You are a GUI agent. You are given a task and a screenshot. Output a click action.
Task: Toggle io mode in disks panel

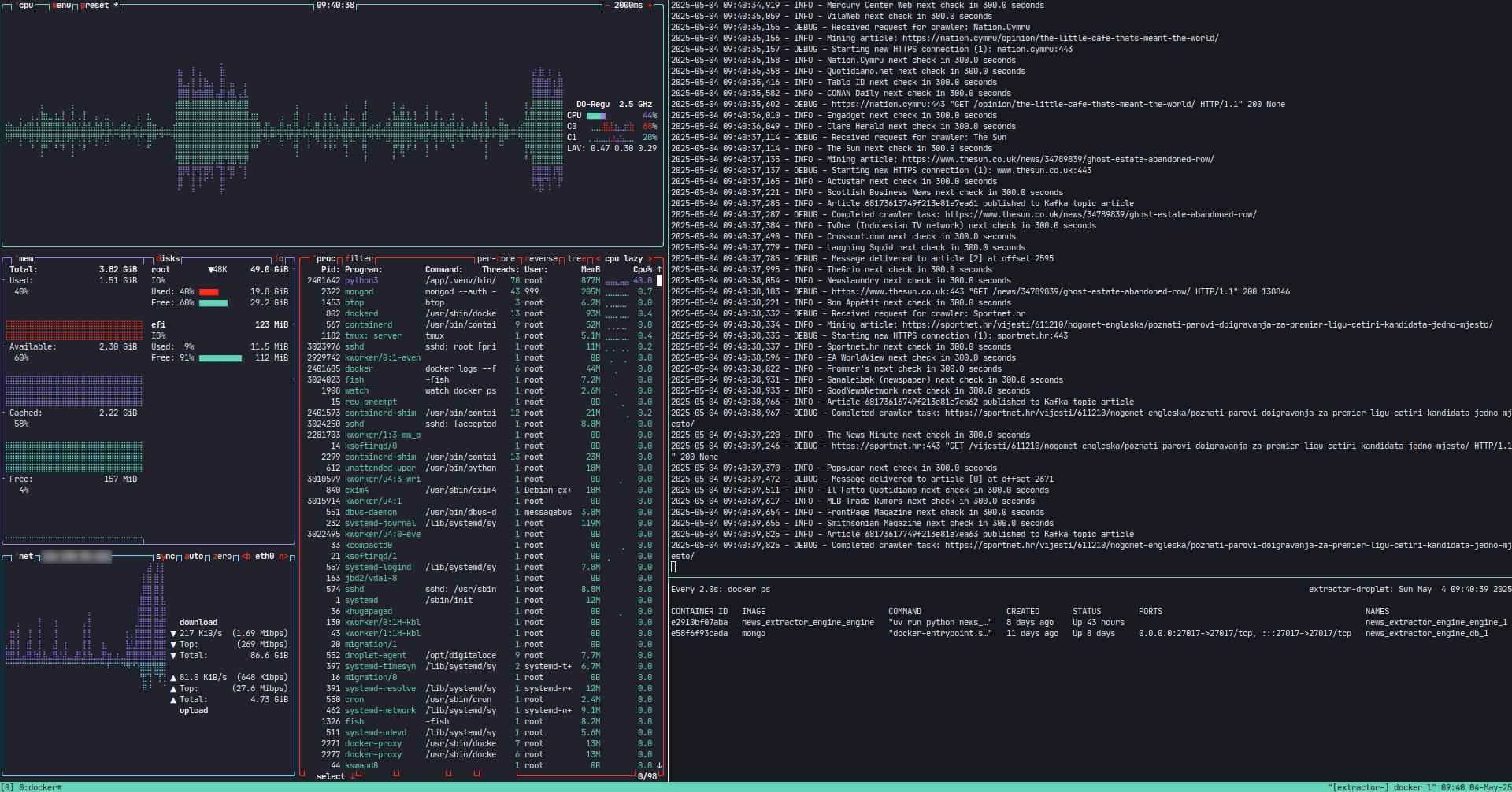279,259
